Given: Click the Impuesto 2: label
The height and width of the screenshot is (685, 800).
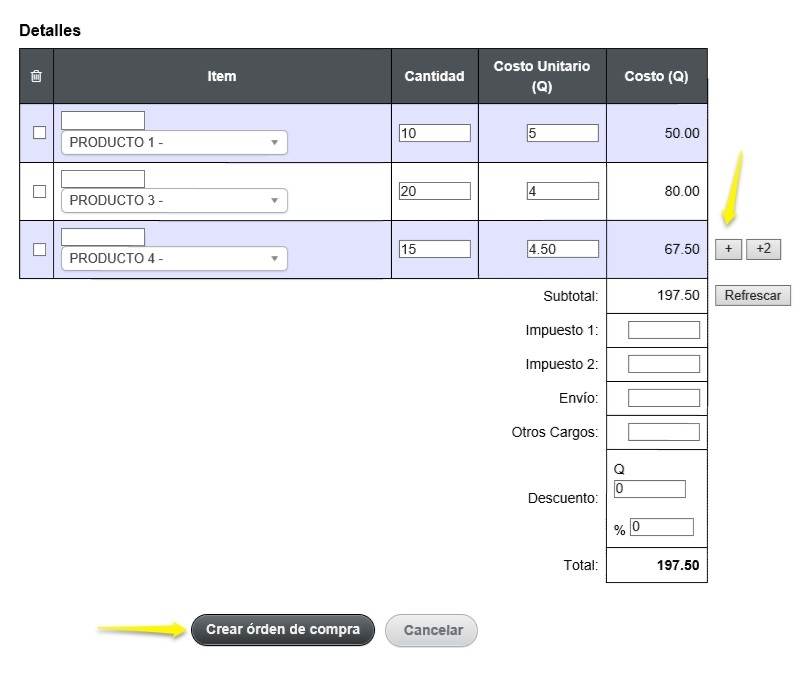Looking at the screenshot, I should tap(562, 365).
